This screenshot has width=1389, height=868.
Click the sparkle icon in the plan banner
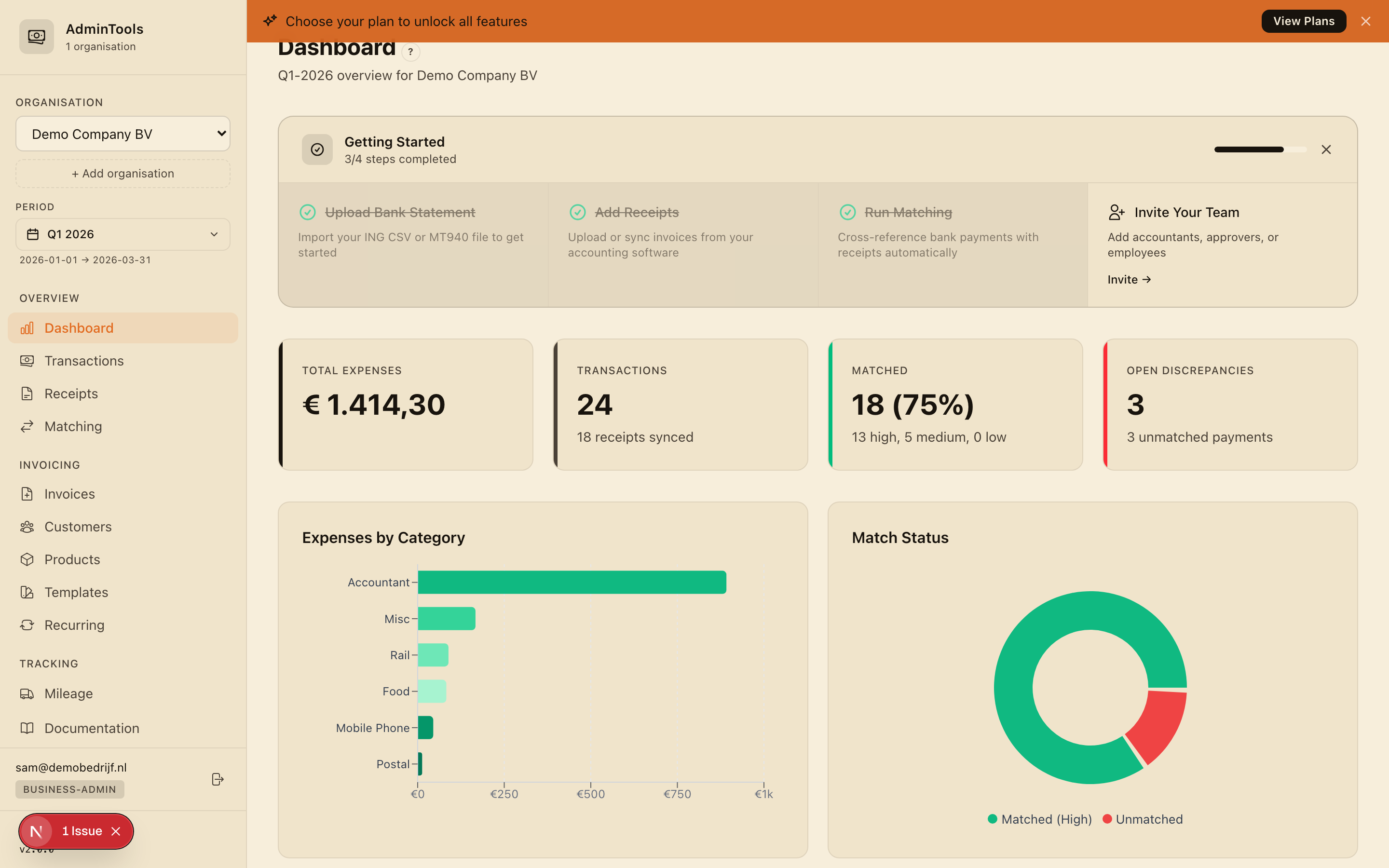point(270,21)
